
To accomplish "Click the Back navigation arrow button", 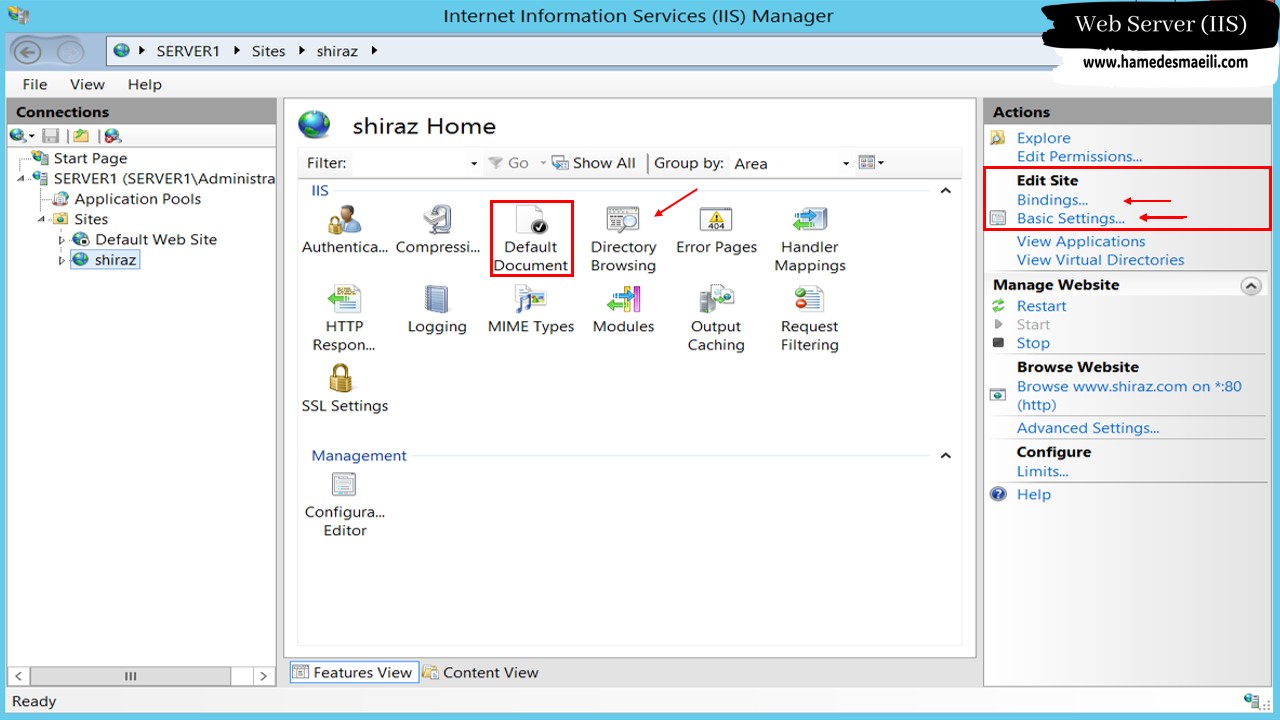I will click(27, 51).
